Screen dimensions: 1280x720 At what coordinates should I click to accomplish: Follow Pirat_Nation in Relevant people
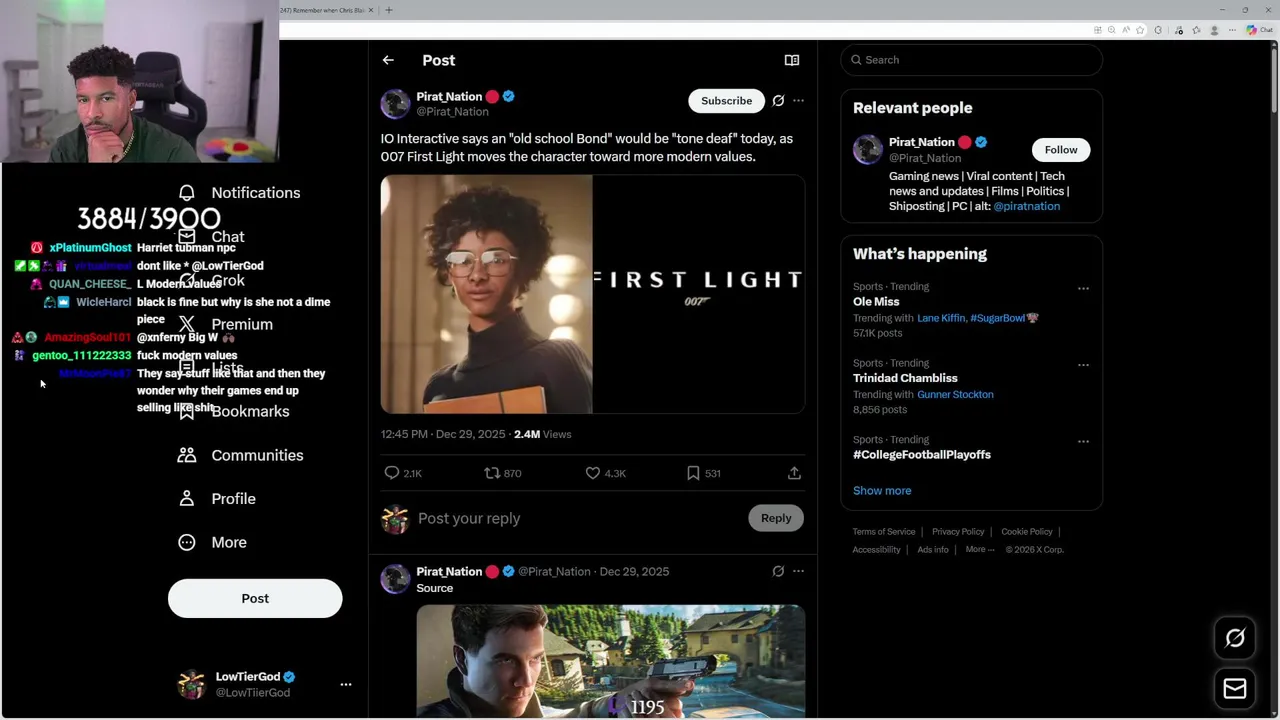(x=1061, y=150)
